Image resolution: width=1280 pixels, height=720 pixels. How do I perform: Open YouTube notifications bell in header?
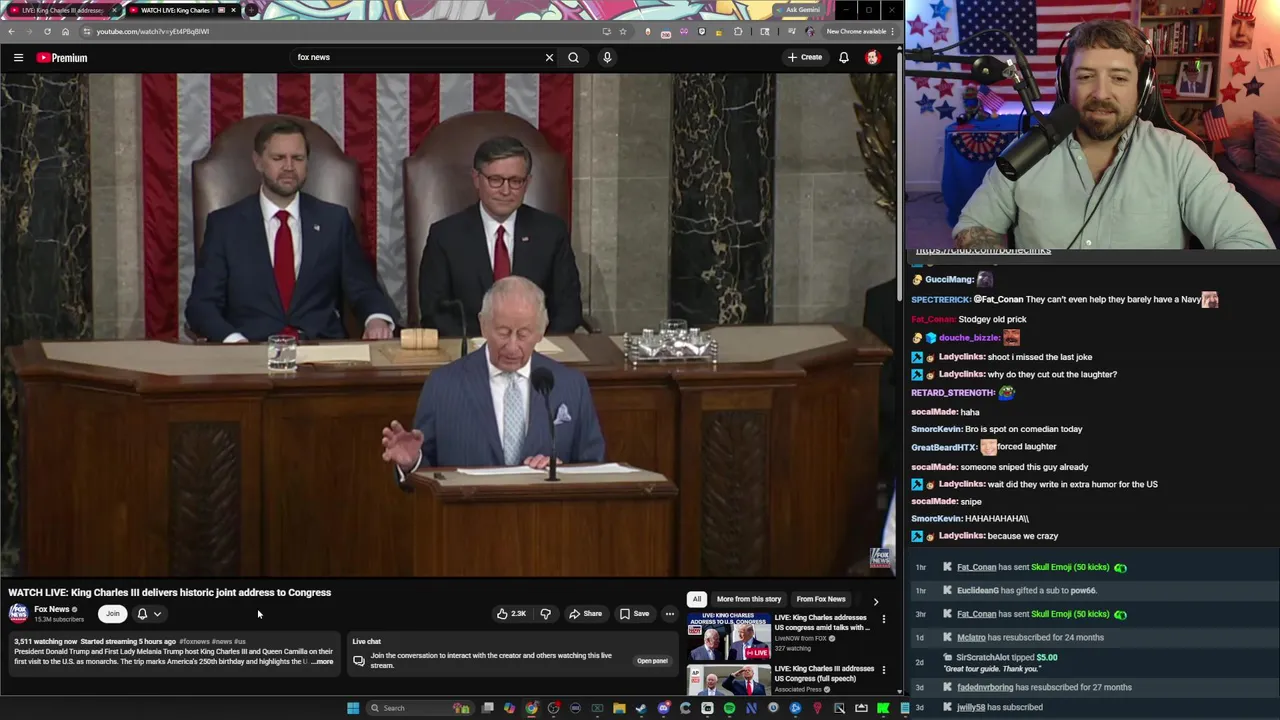click(844, 57)
